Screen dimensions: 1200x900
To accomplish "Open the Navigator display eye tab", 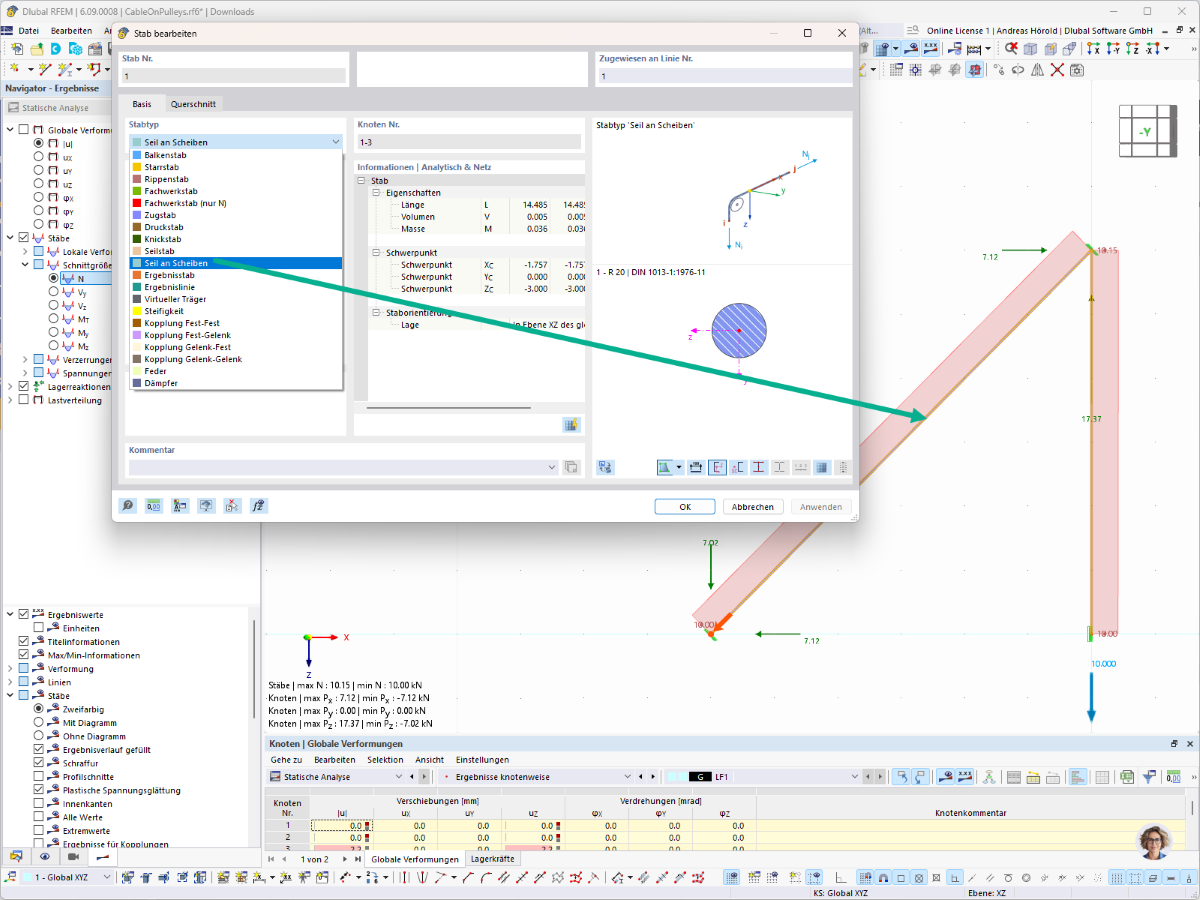I will pyautogui.click(x=45, y=857).
